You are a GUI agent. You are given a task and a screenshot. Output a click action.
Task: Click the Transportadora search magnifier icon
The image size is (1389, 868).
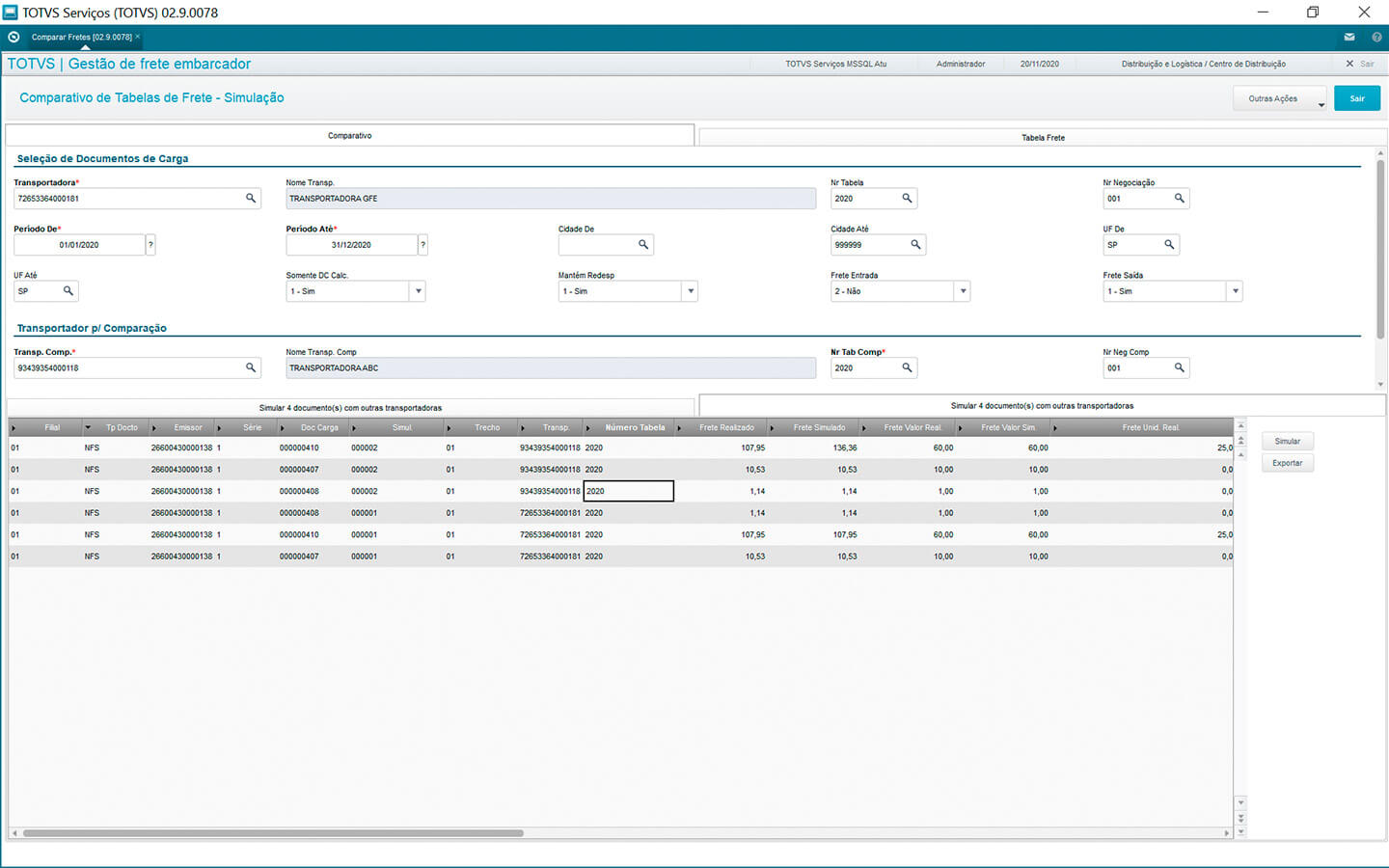point(251,199)
